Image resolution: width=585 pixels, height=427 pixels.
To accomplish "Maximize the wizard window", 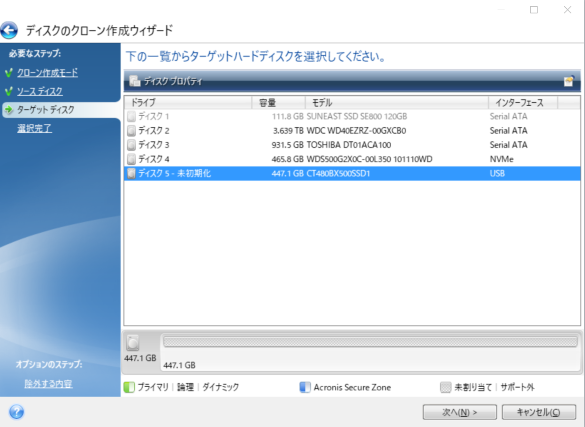I will 534,10.
